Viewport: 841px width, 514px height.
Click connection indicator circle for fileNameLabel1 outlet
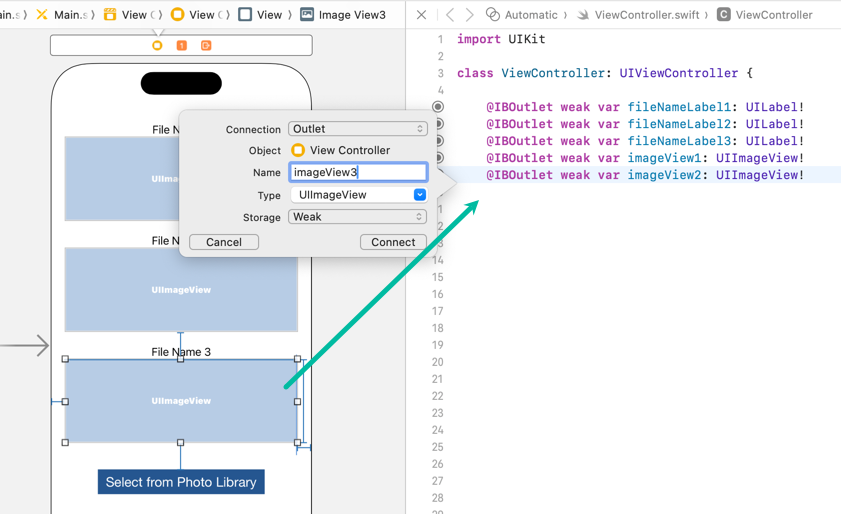click(438, 107)
